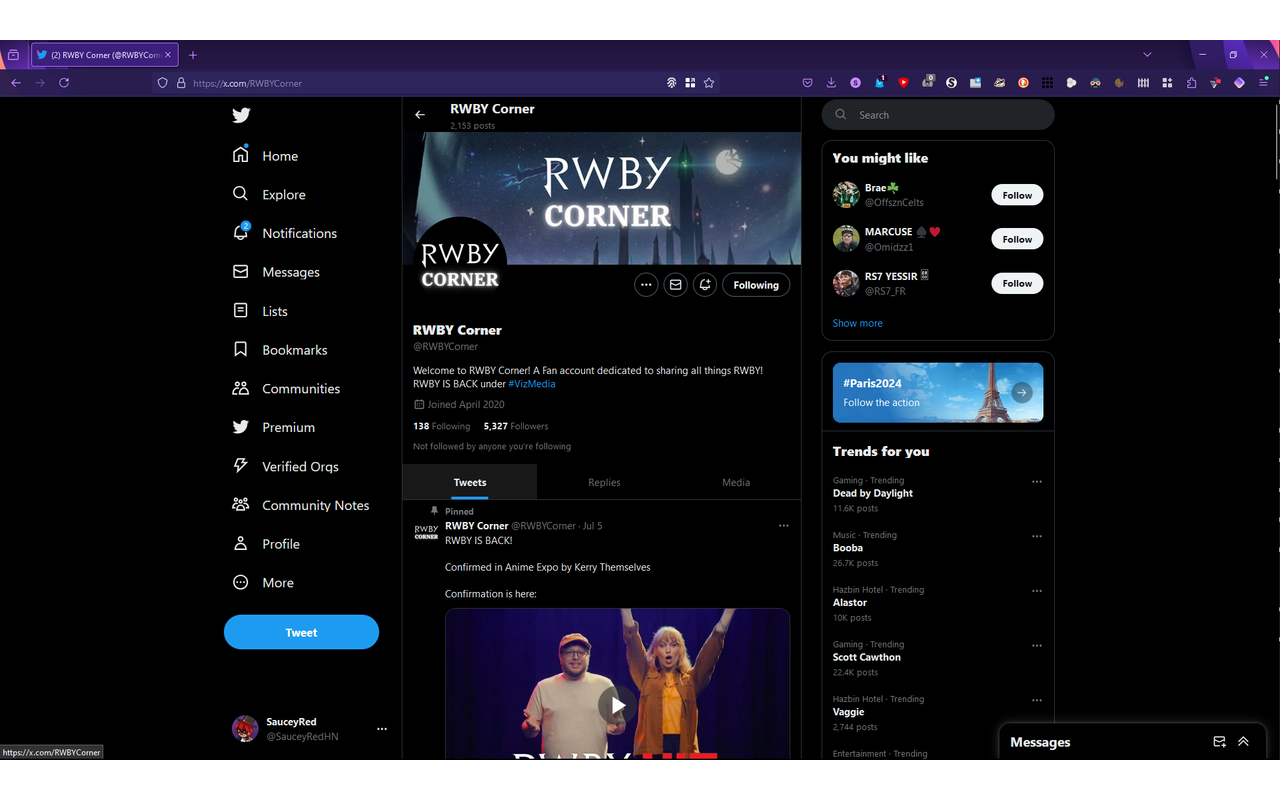This screenshot has width=1280, height=800.
Task: Open SauceyRed account options ellipsis
Action: pos(381,729)
